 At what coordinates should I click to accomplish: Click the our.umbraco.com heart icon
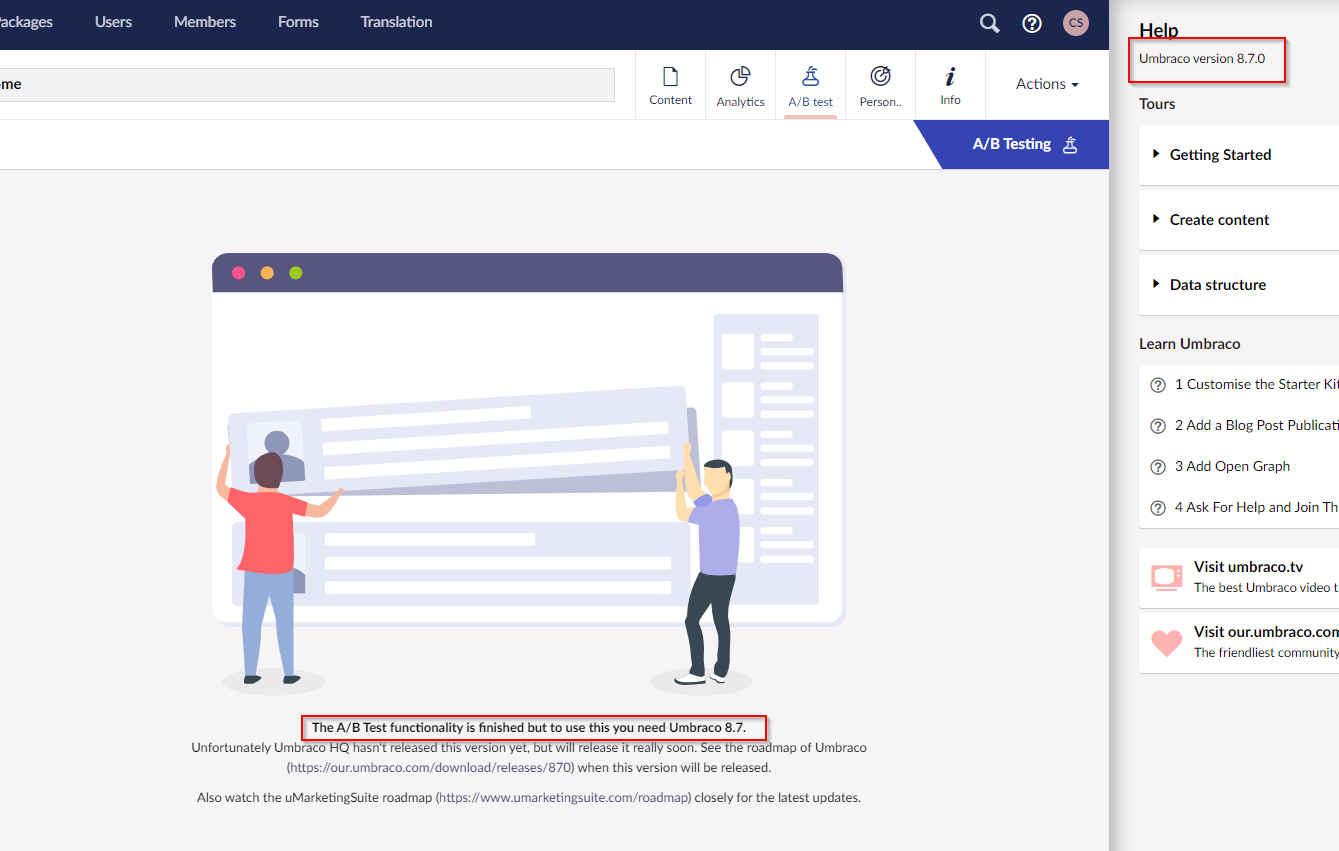click(1167, 642)
